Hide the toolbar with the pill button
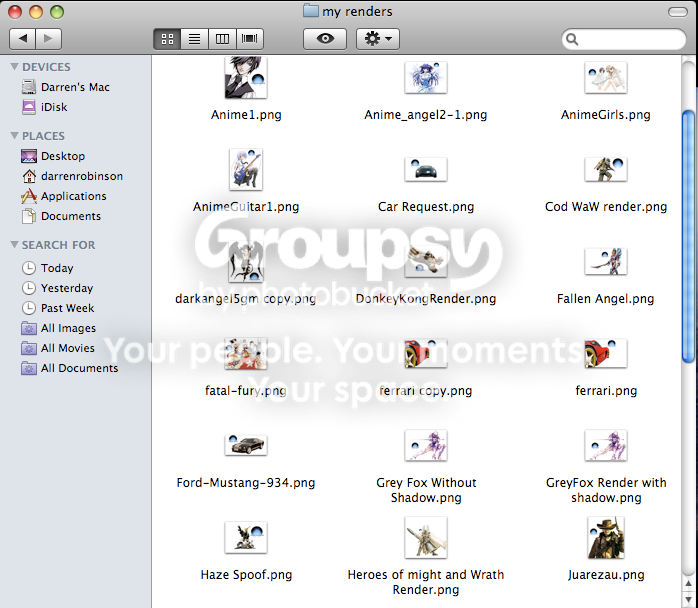 point(678,12)
